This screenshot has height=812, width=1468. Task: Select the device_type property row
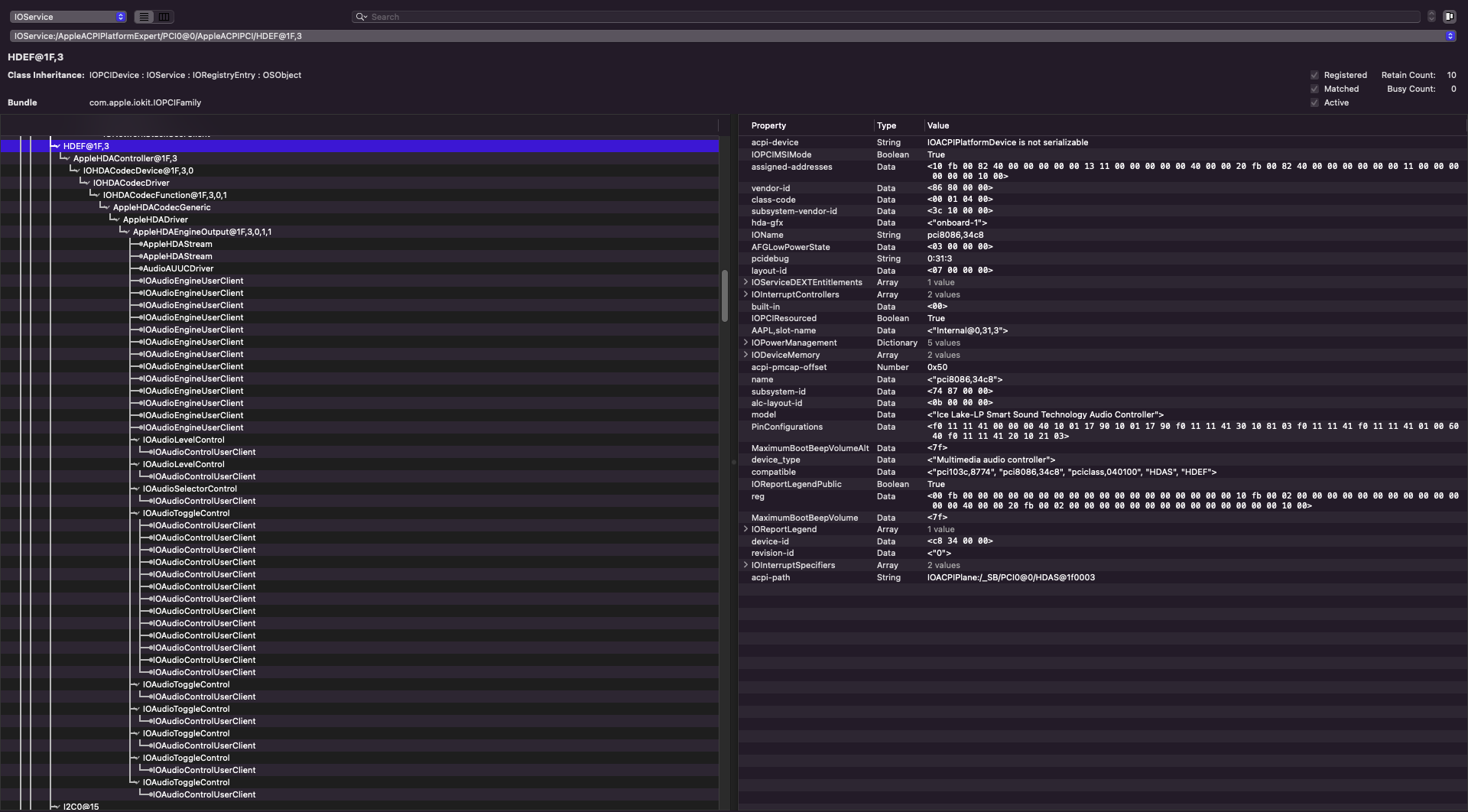(x=1102, y=460)
